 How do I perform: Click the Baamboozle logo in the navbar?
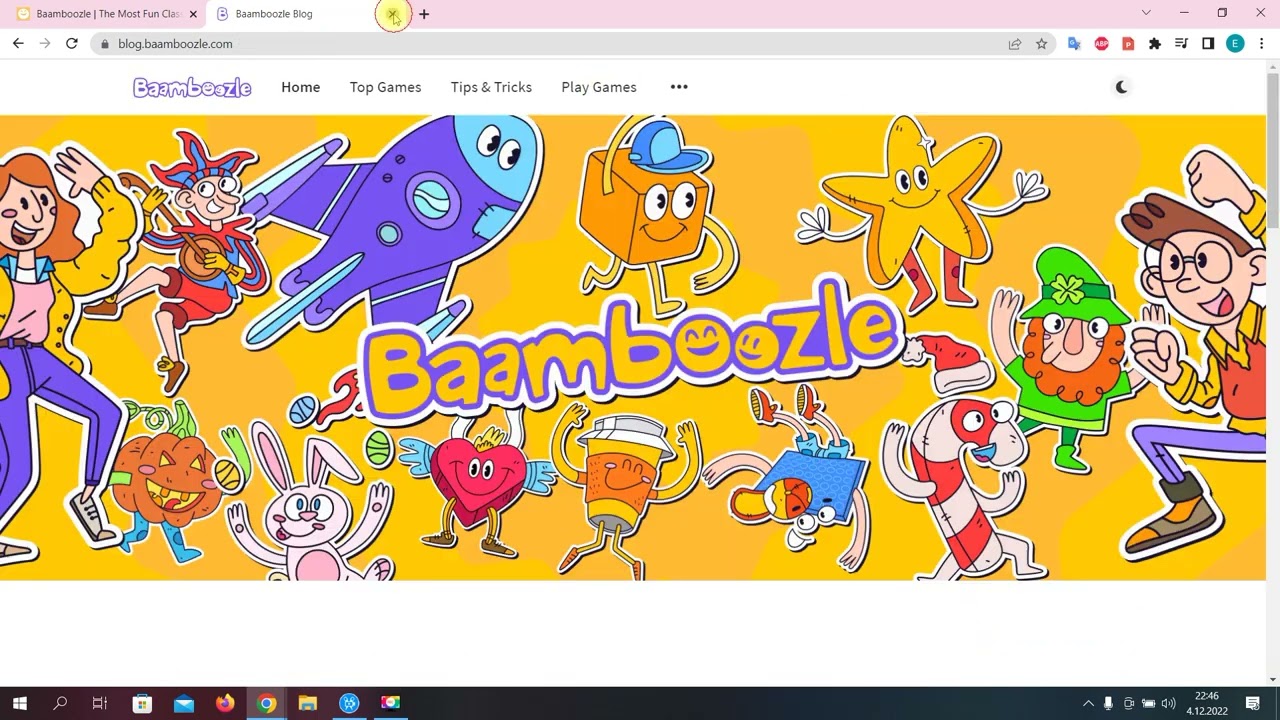[x=192, y=88]
